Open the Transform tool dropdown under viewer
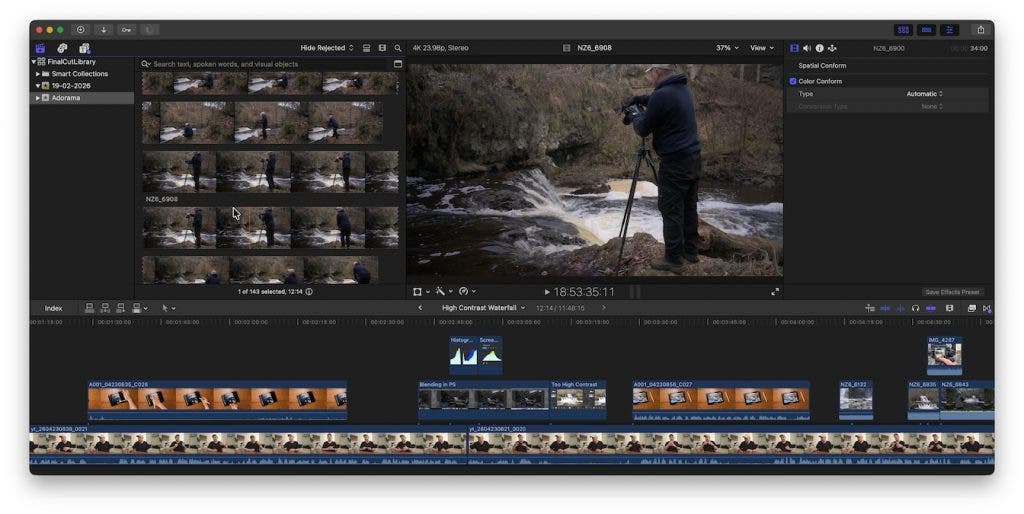 pos(421,291)
